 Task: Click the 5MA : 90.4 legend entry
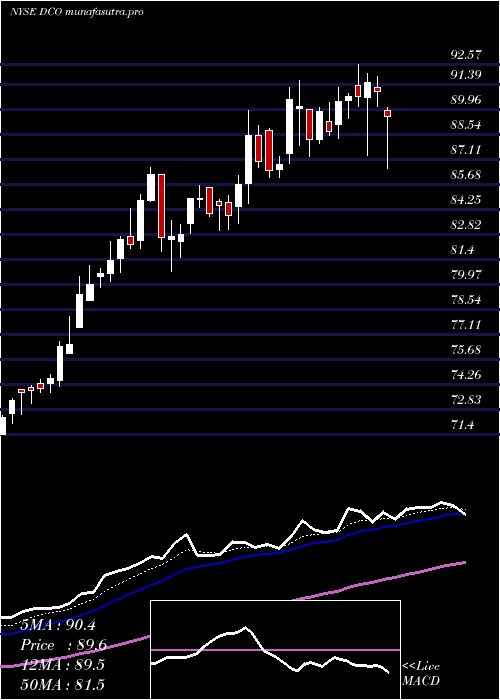[x=58, y=625]
